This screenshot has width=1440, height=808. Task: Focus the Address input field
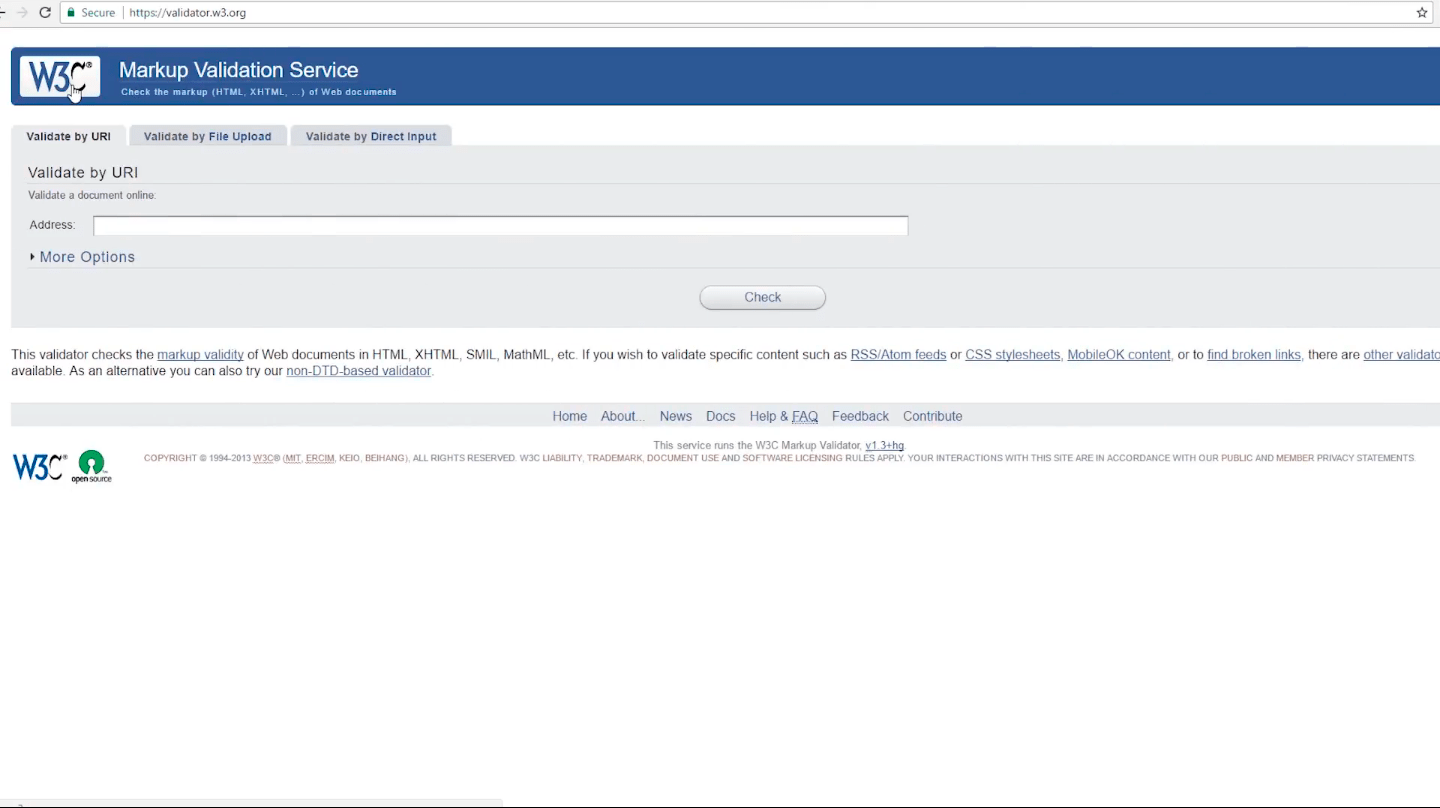pos(500,225)
